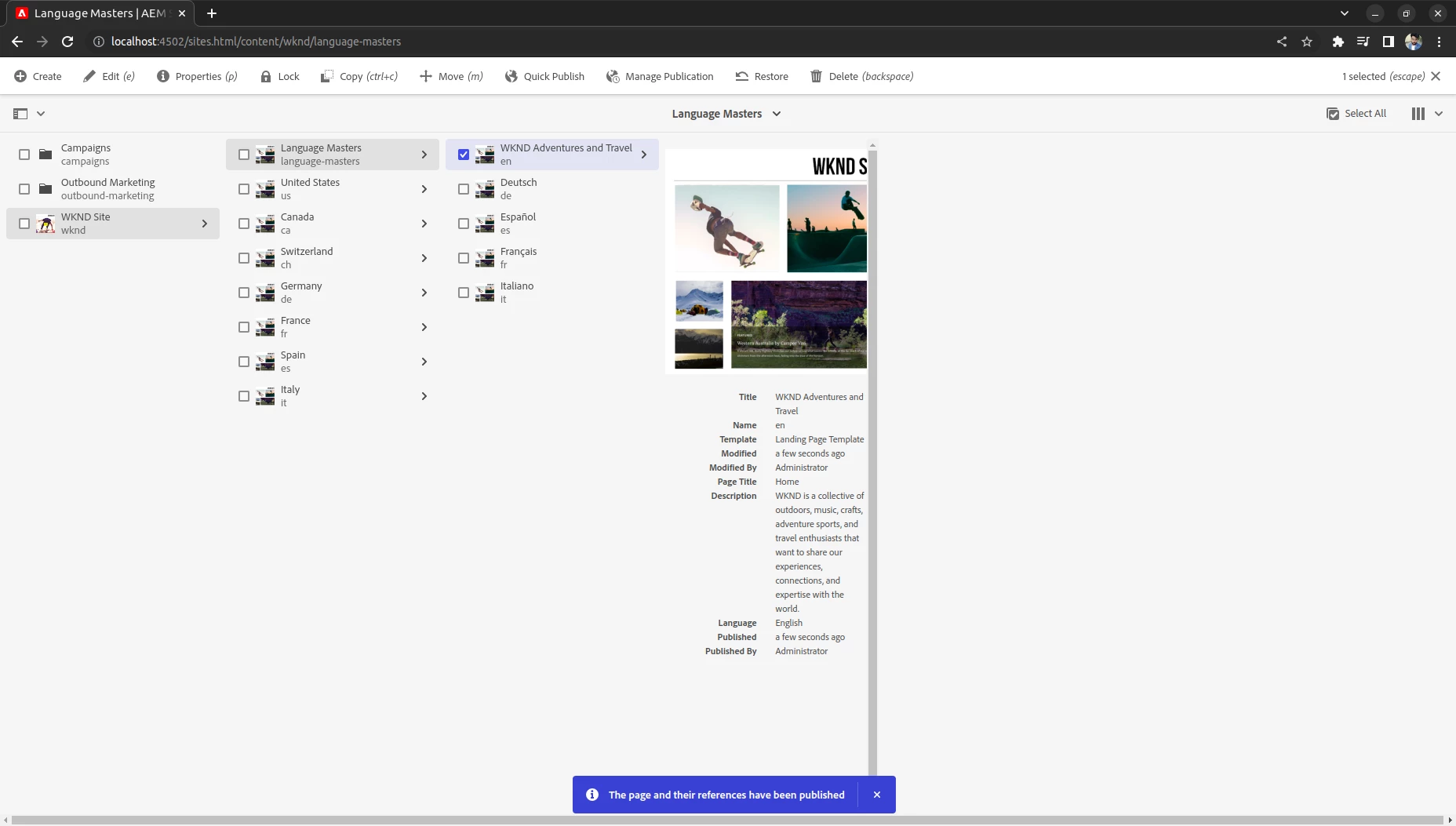1456x826 pixels.
Task: Check the Language Masters checkbox
Action: (244, 155)
